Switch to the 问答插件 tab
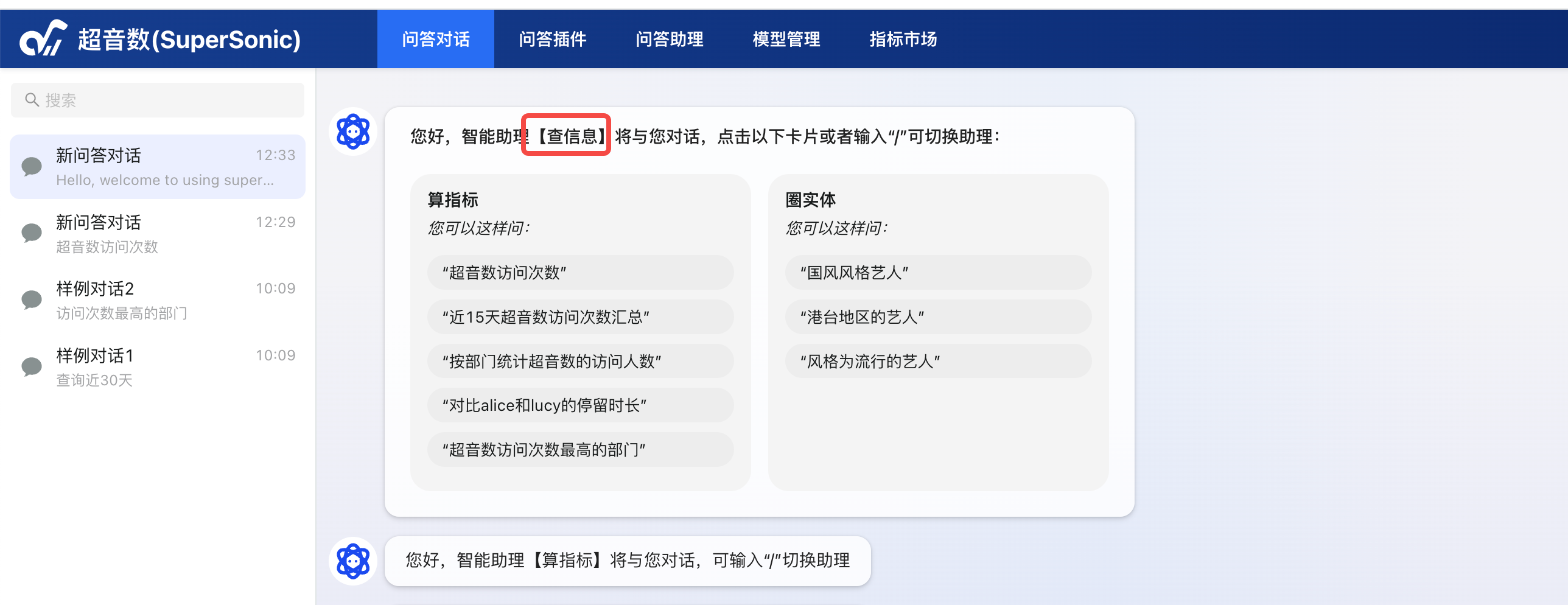Viewport: 1568px width, 605px height. click(551, 38)
